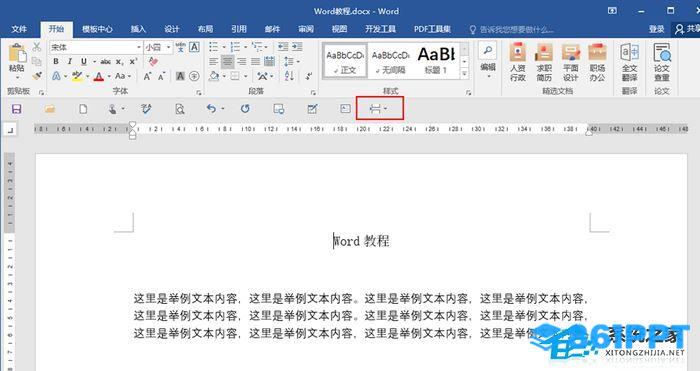Select the Format Painter brush
Screen dimensions: 700x371
click(x=37, y=76)
